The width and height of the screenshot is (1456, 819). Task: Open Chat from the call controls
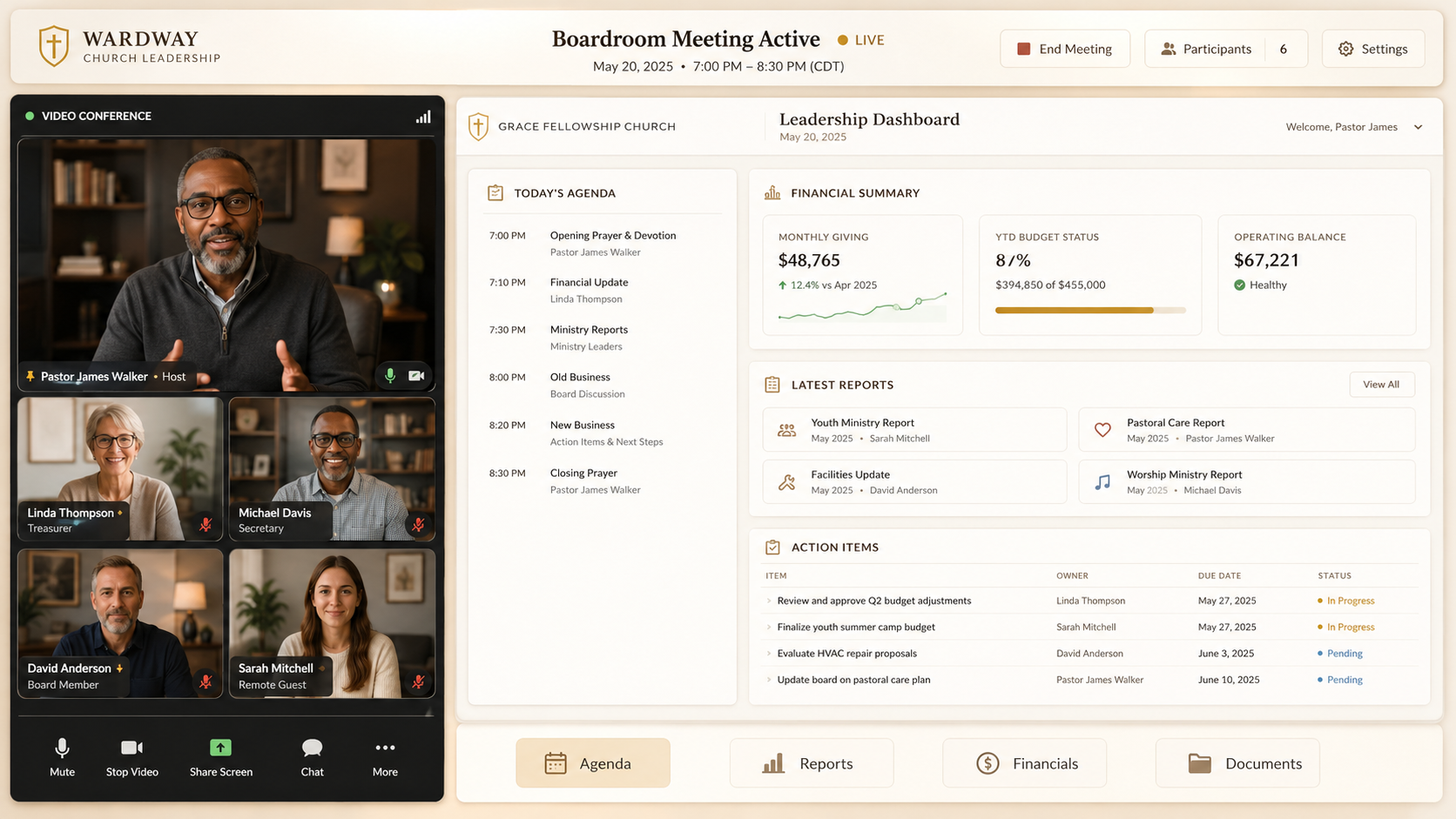coord(312,757)
